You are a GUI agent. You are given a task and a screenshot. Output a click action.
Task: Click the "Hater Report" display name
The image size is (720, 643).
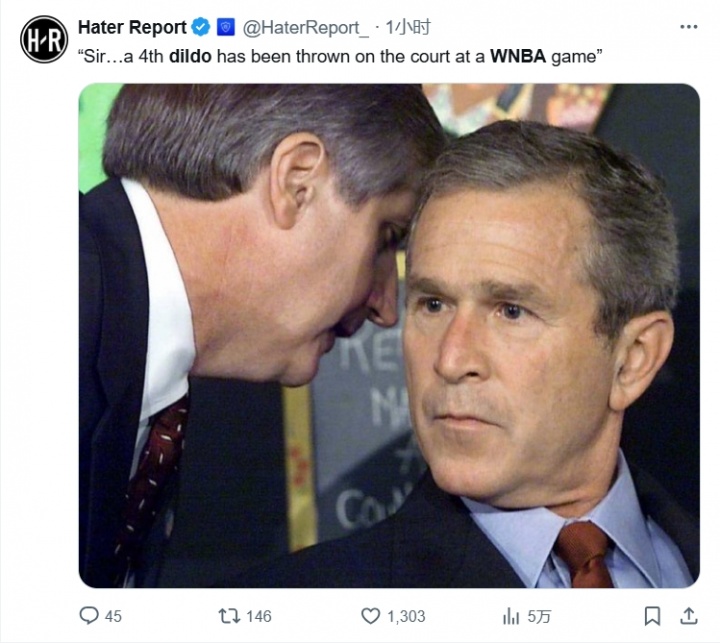(132, 26)
